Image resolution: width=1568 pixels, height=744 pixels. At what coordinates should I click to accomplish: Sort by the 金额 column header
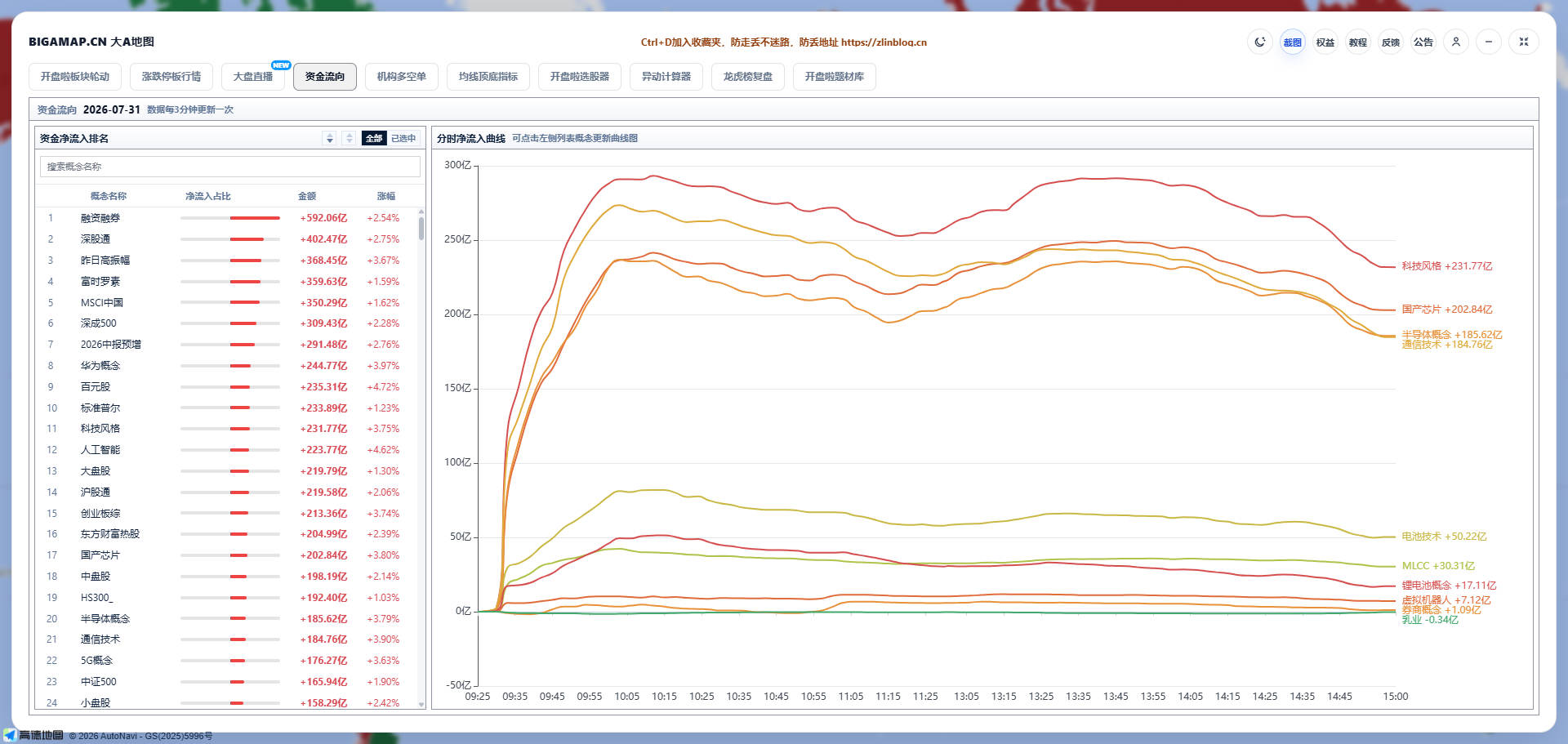[307, 196]
